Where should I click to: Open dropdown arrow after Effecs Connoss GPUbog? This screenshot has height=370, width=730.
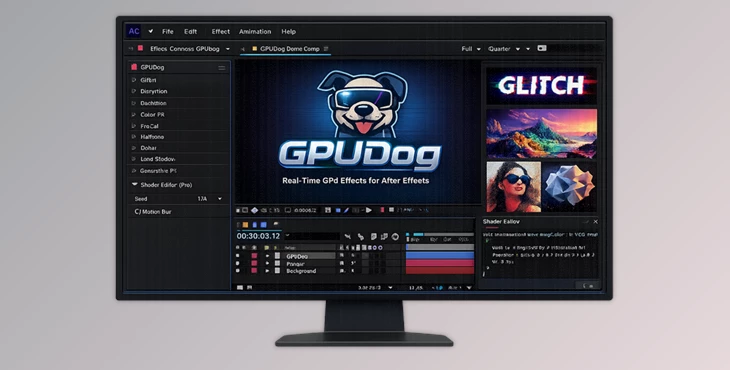(x=228, y=49)
